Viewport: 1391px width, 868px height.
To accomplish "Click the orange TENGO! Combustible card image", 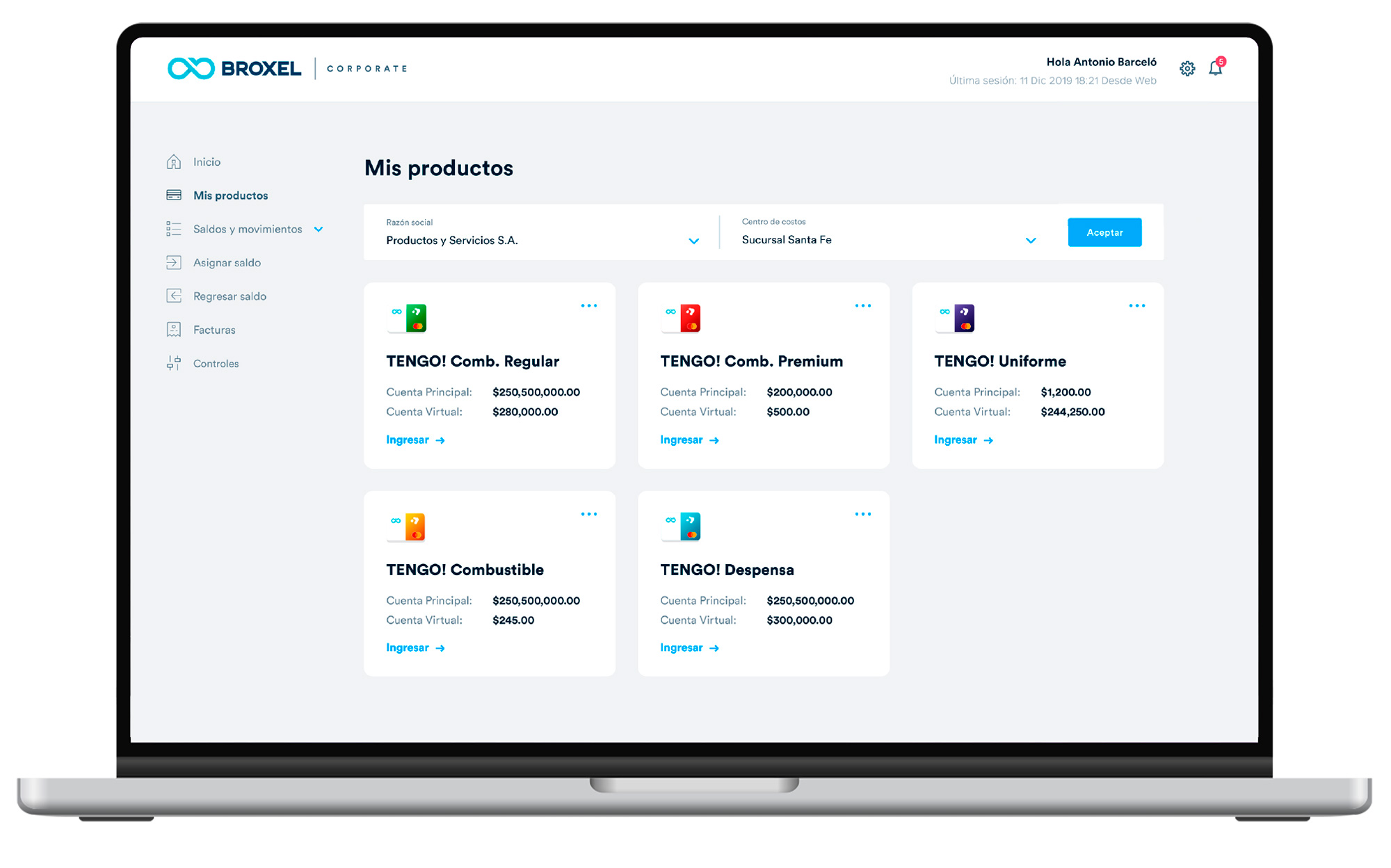I will [407, 527].
